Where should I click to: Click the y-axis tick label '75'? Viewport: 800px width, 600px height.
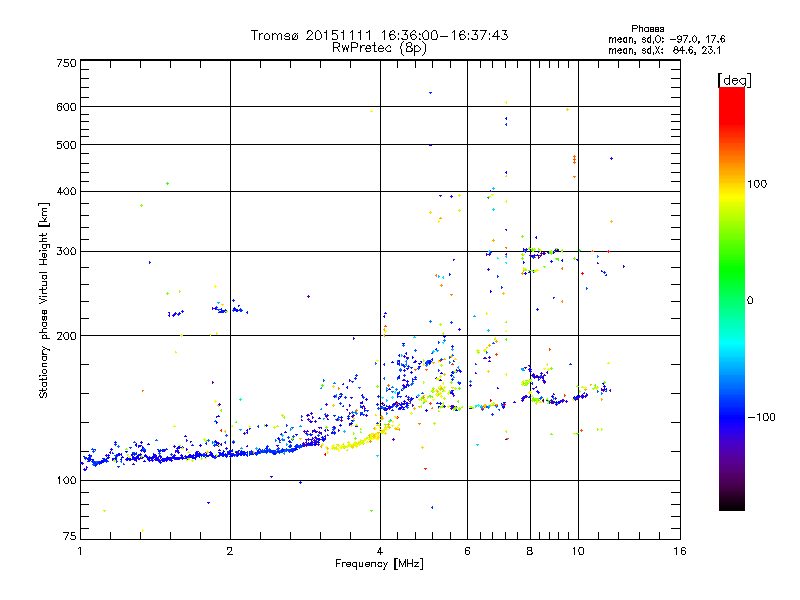(70, 536)
